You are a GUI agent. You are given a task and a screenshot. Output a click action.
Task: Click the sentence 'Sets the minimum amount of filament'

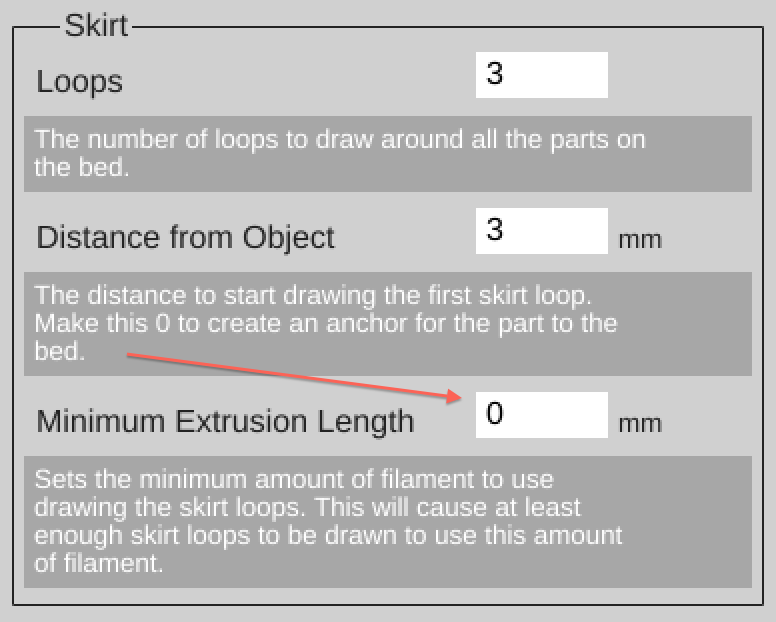[294, 480]
